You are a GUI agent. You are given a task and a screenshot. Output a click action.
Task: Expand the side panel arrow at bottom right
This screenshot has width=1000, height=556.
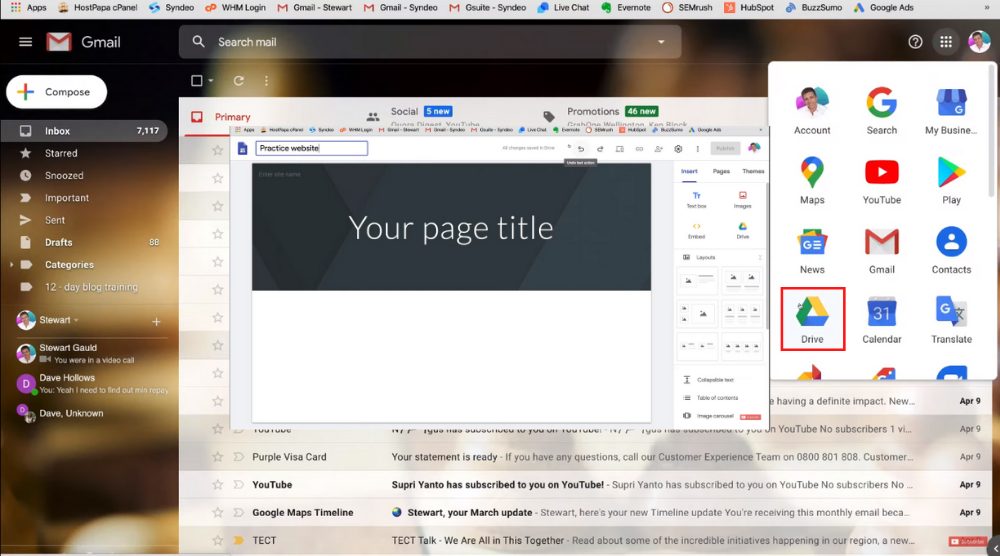[x=995, y=548]
